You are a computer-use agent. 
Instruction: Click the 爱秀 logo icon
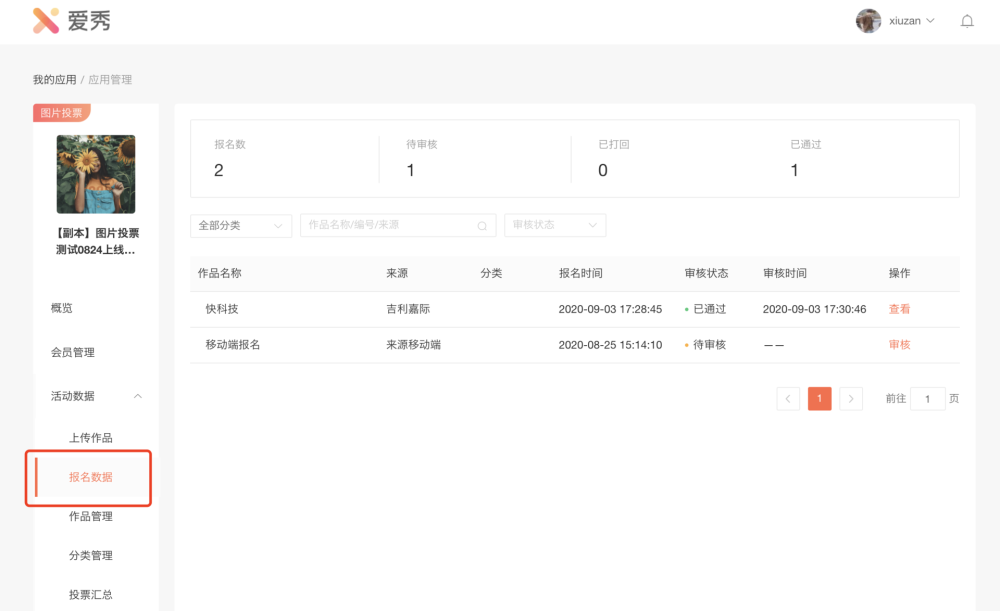[46, 21]
